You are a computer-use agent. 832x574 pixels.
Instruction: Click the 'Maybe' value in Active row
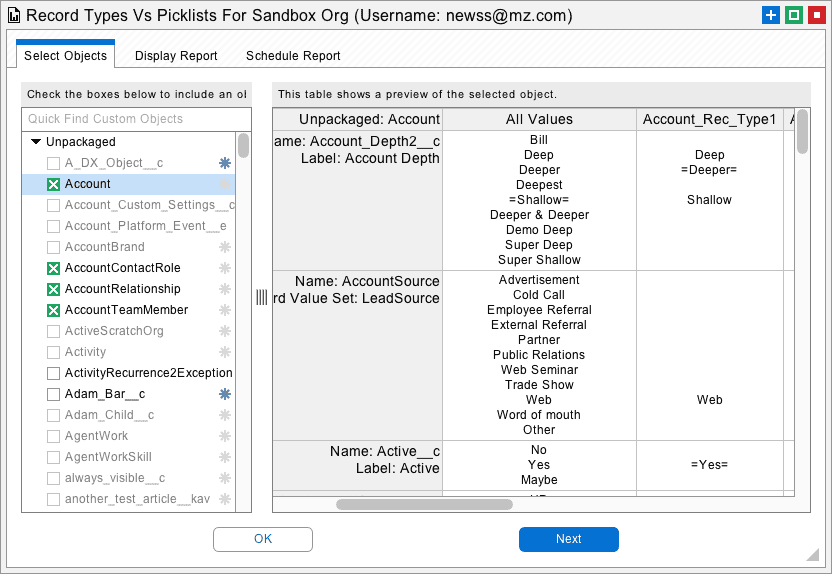[x=539, y=480]
